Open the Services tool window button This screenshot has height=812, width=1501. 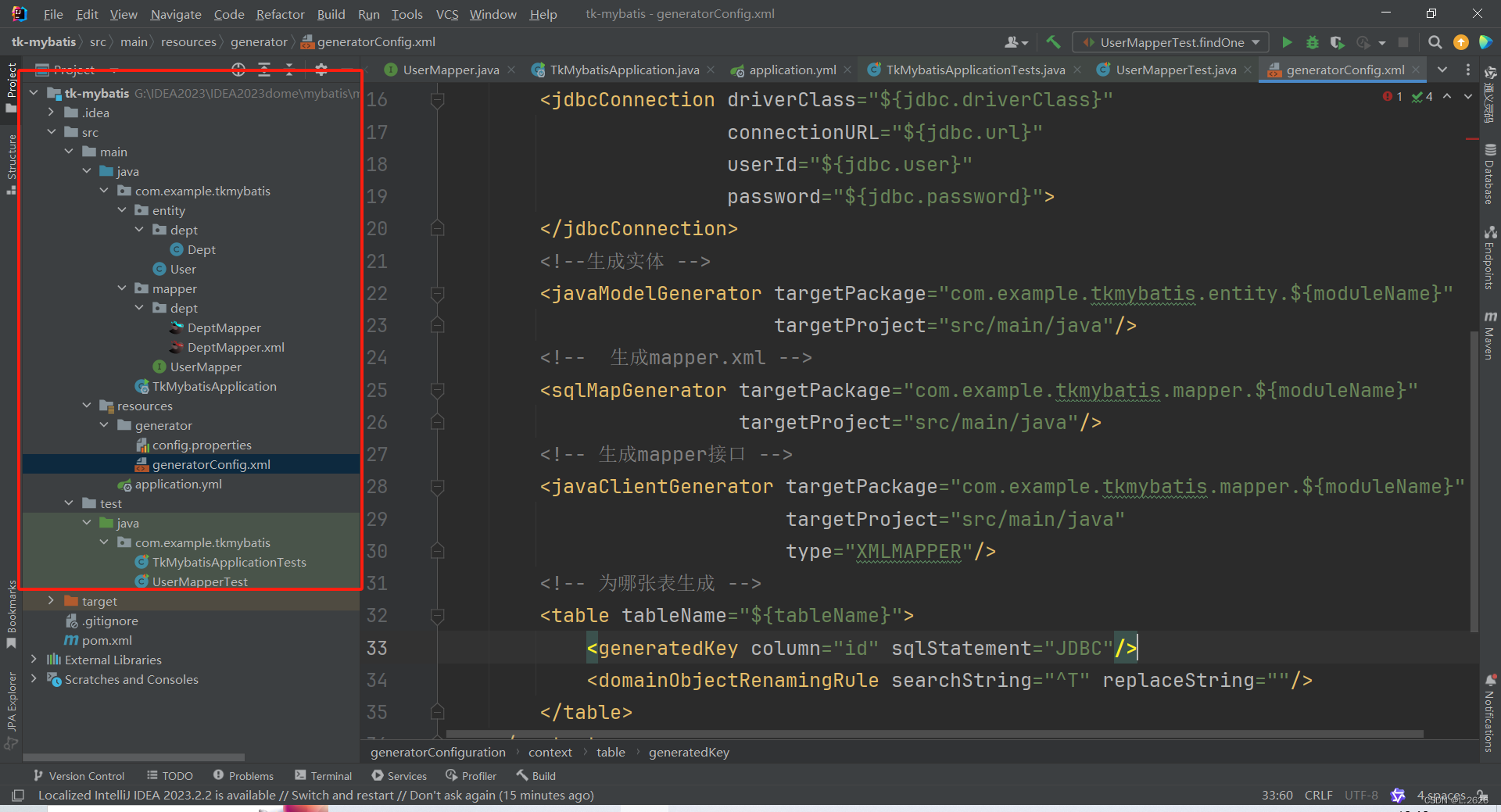[x=399, y=775]
